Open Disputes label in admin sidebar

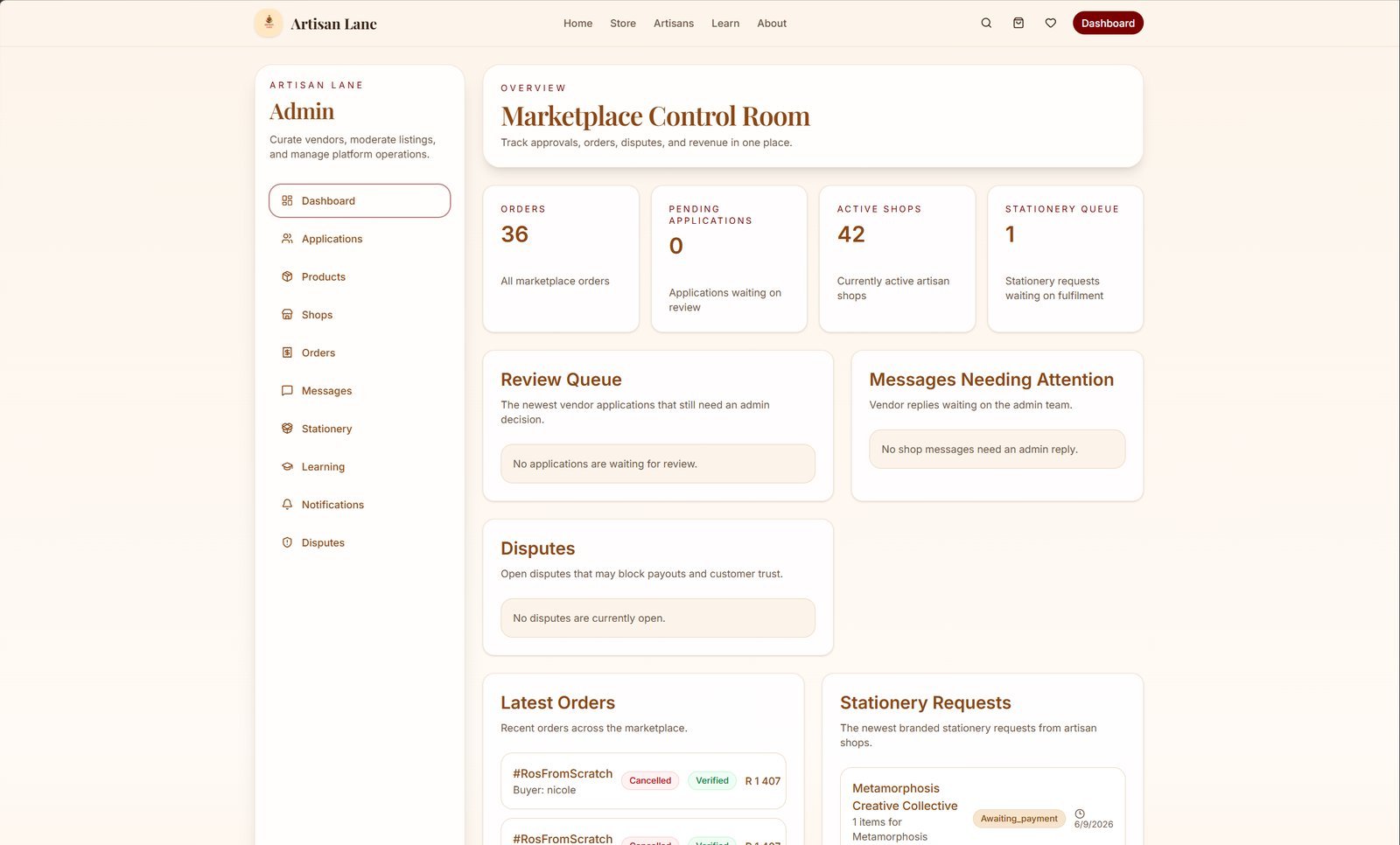[x=323, y=543]
